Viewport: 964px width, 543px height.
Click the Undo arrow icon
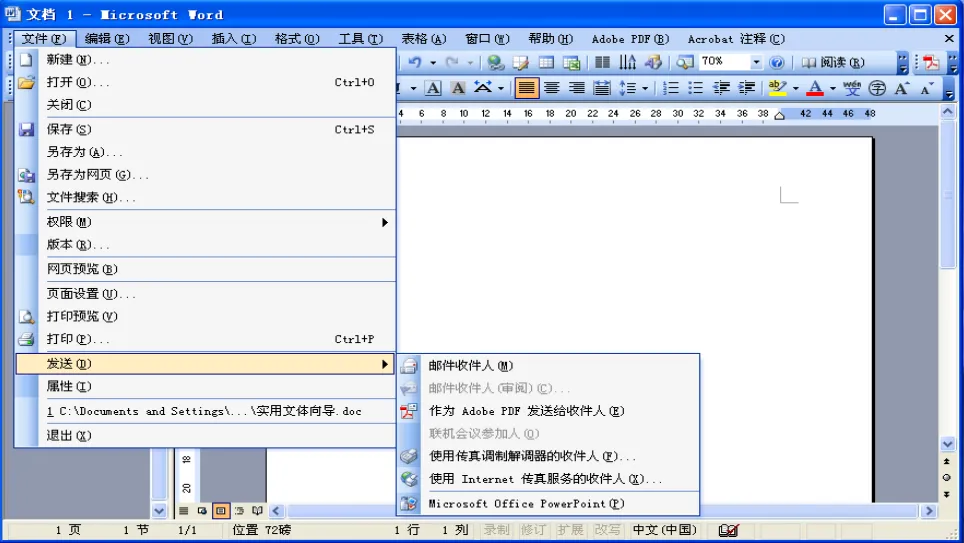pyautogui.click(x=415, y=62)
